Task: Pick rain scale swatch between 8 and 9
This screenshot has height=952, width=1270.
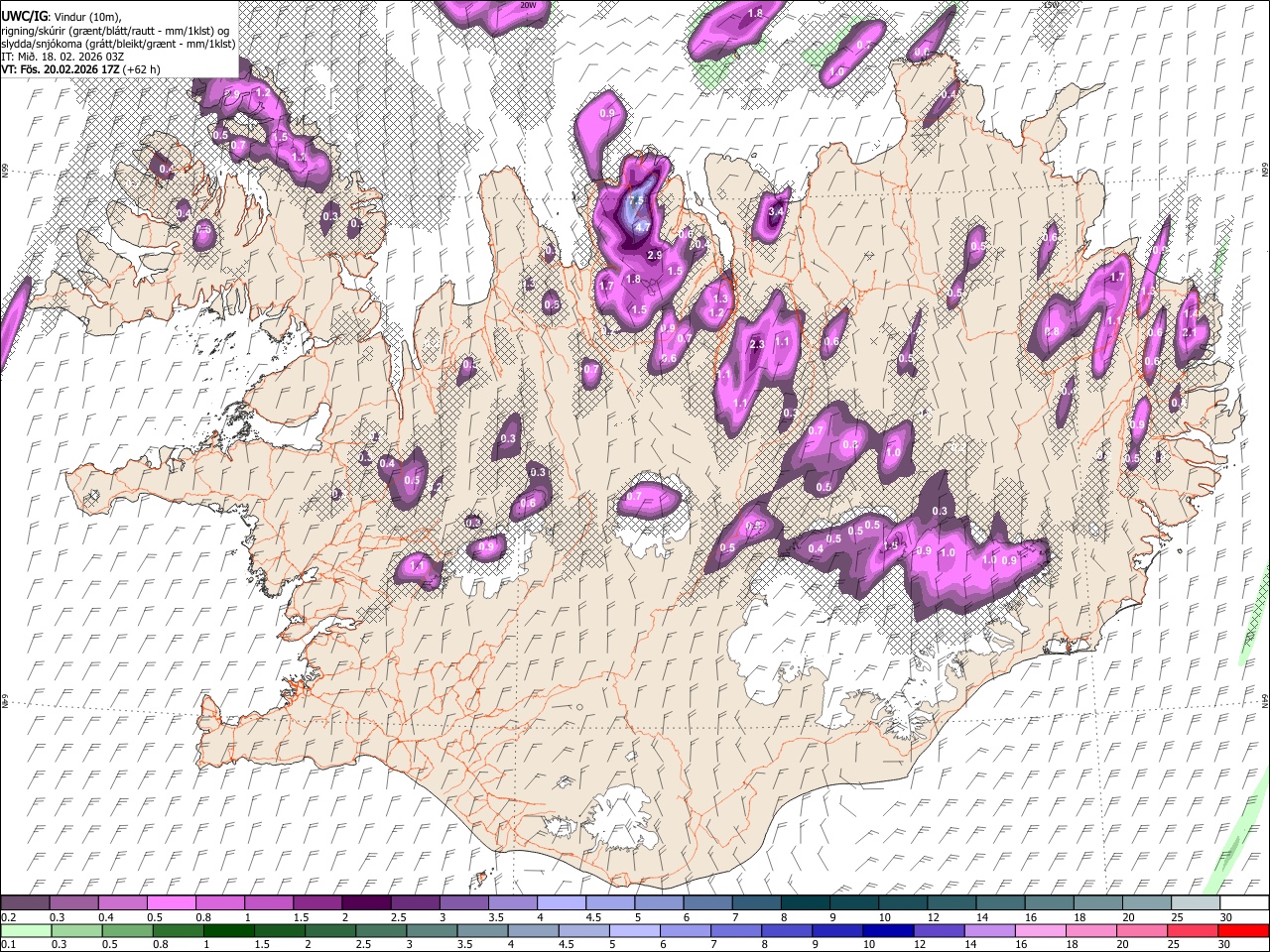Action: click(x=786, y=931)
